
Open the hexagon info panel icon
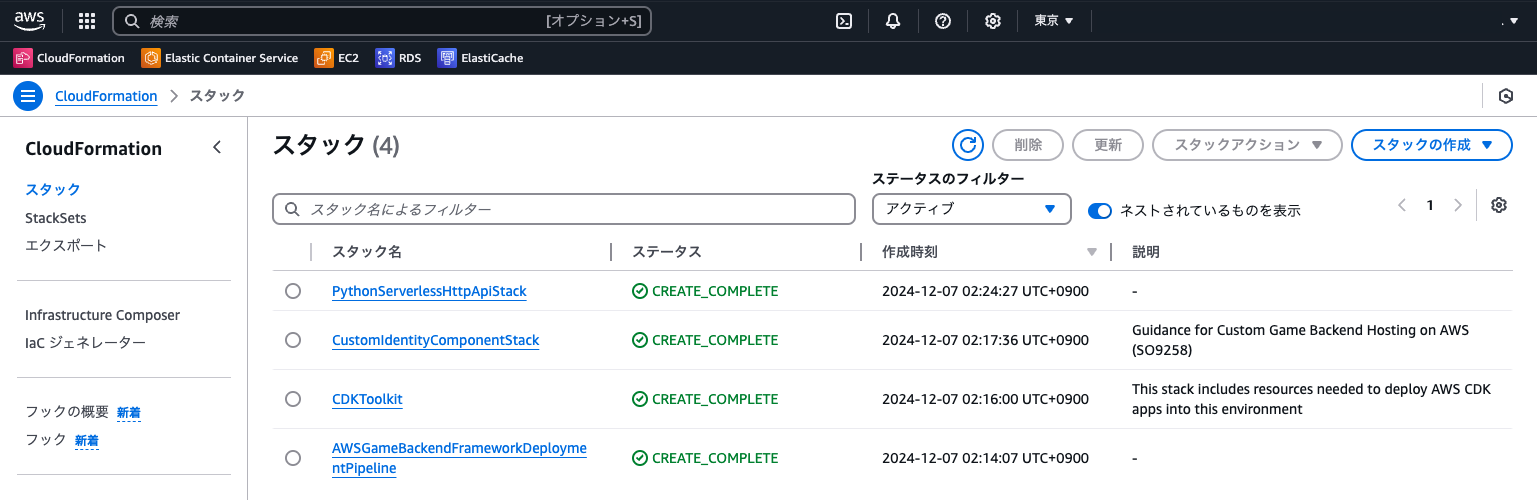pos(1506,96)
